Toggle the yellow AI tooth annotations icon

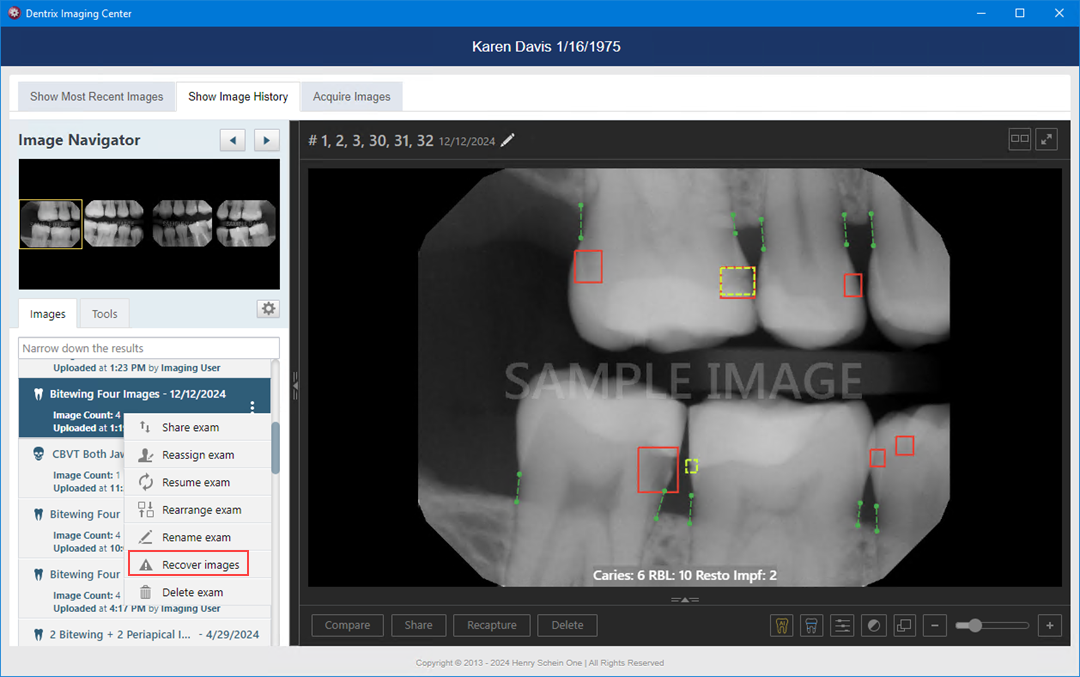pyautogui.click(x=781, y=625)
